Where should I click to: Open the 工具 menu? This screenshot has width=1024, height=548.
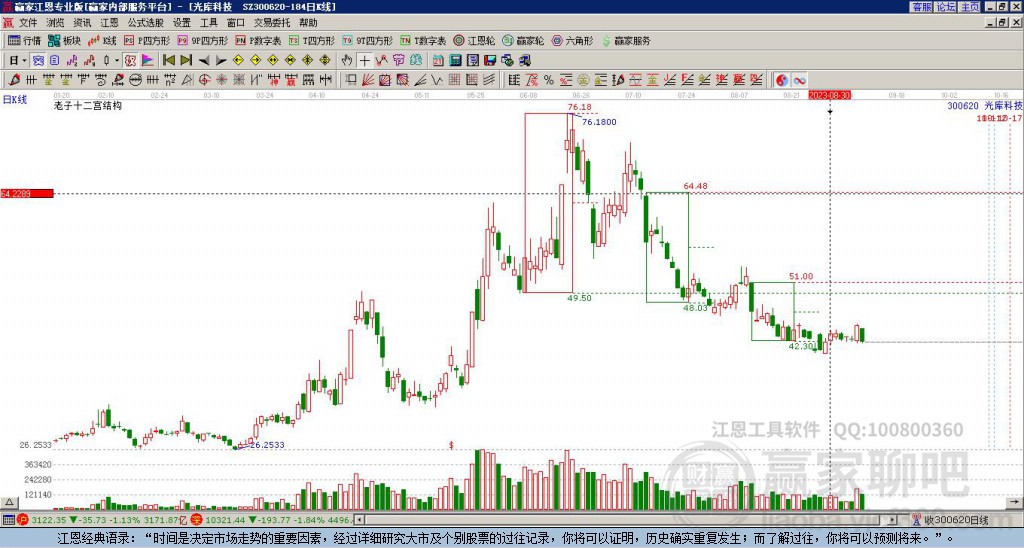[208, 23]
